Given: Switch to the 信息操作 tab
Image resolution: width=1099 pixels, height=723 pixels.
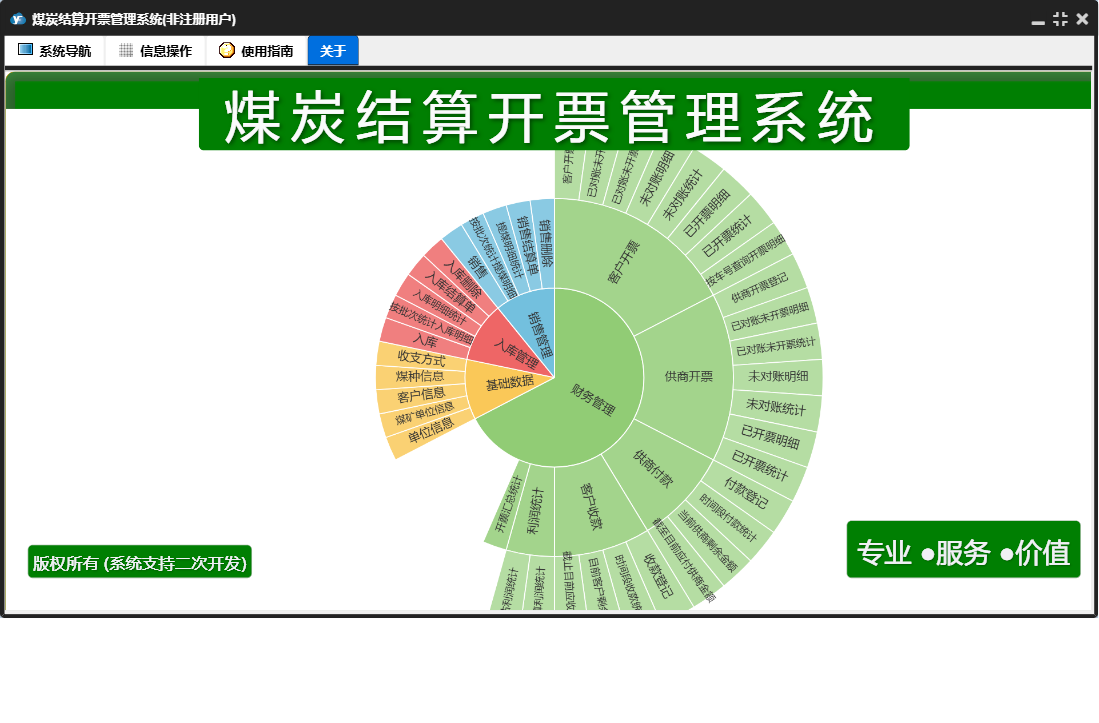Looking at the screenshot, I should click(x=156, y=50).
